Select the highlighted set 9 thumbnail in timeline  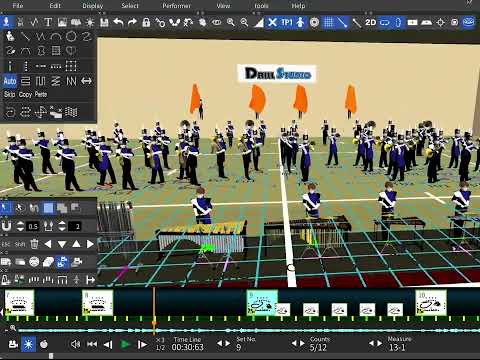(262, 303)
